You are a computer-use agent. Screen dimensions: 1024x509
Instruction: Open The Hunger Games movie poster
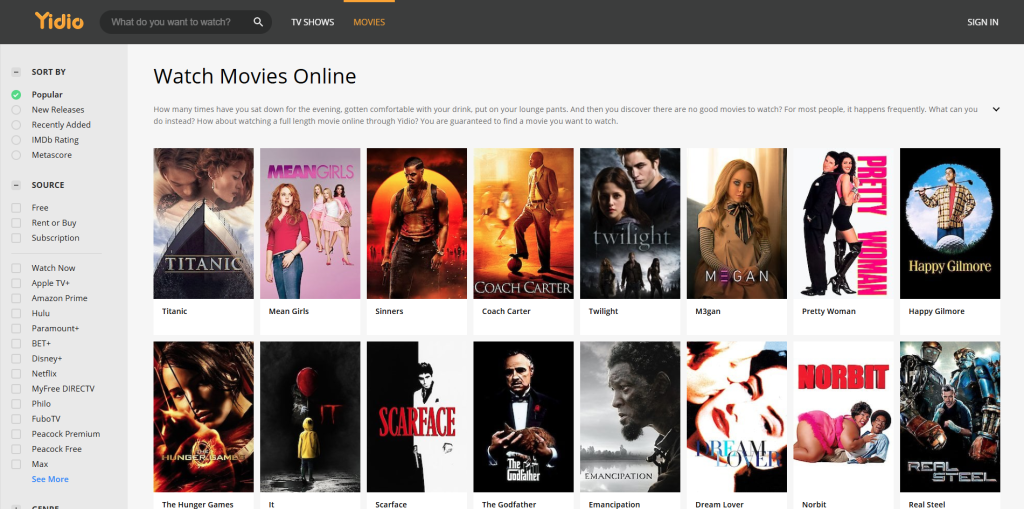(203, 417)
